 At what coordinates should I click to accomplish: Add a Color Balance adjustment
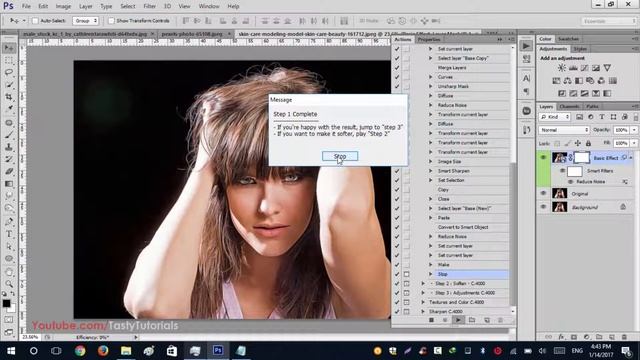click(567, 81)
